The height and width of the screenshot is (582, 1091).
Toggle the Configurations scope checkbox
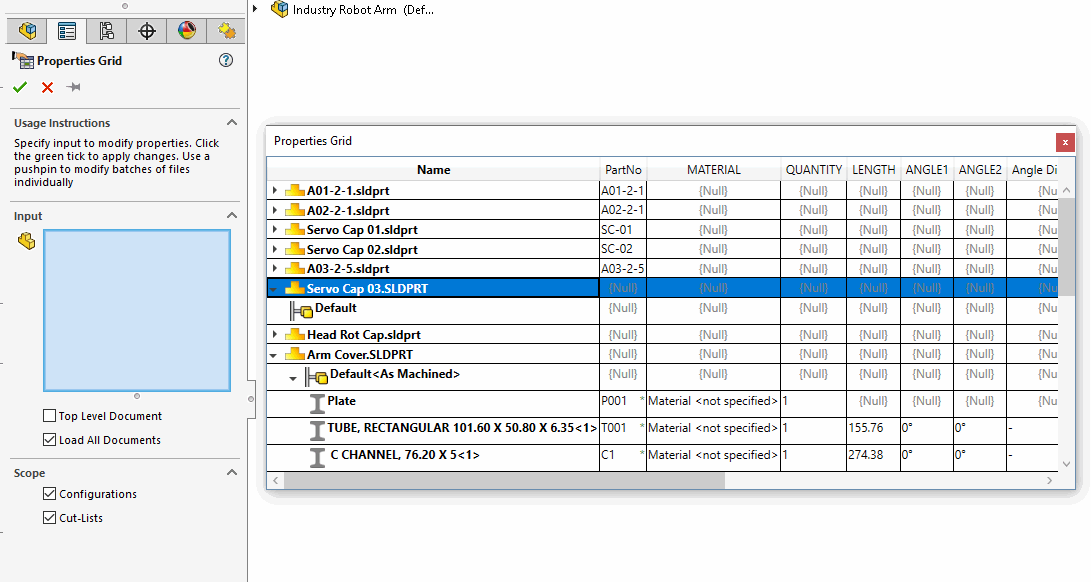(49, 494)
